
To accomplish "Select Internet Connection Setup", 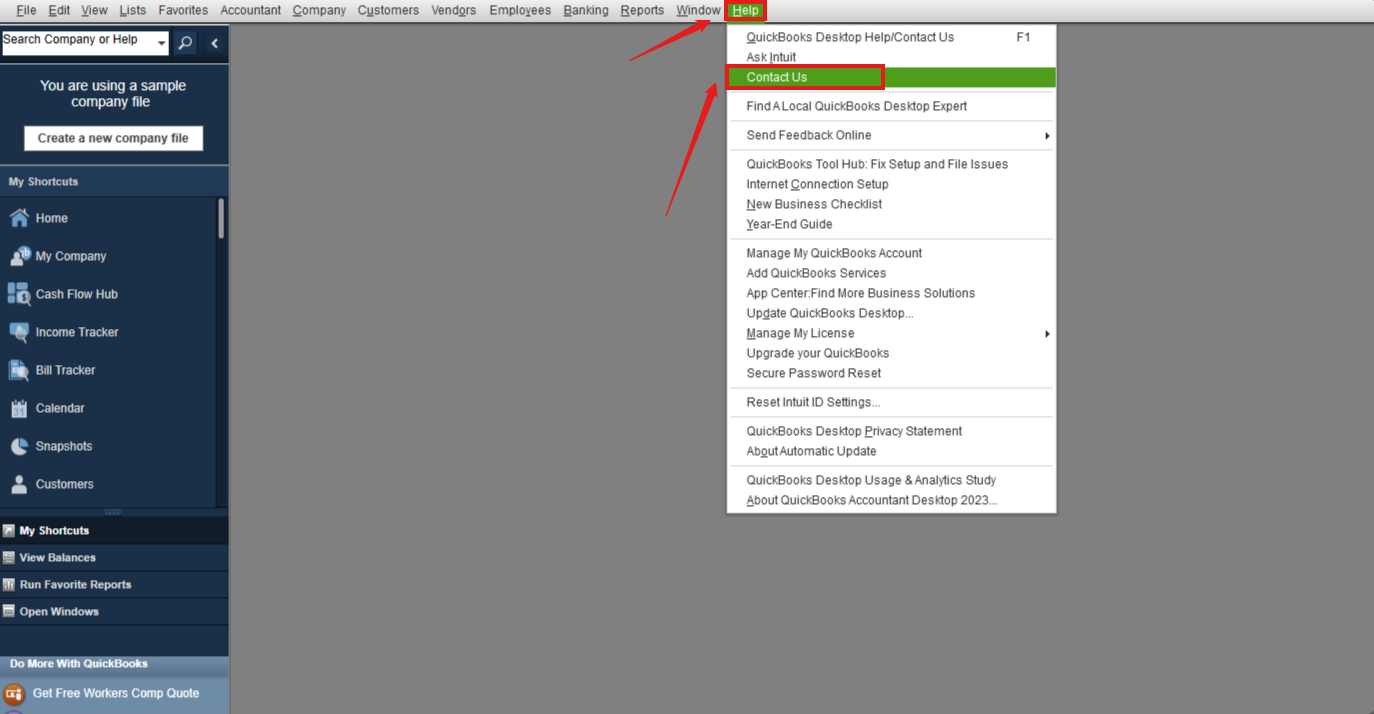I will pyautogui.click(x=891, y=184).
